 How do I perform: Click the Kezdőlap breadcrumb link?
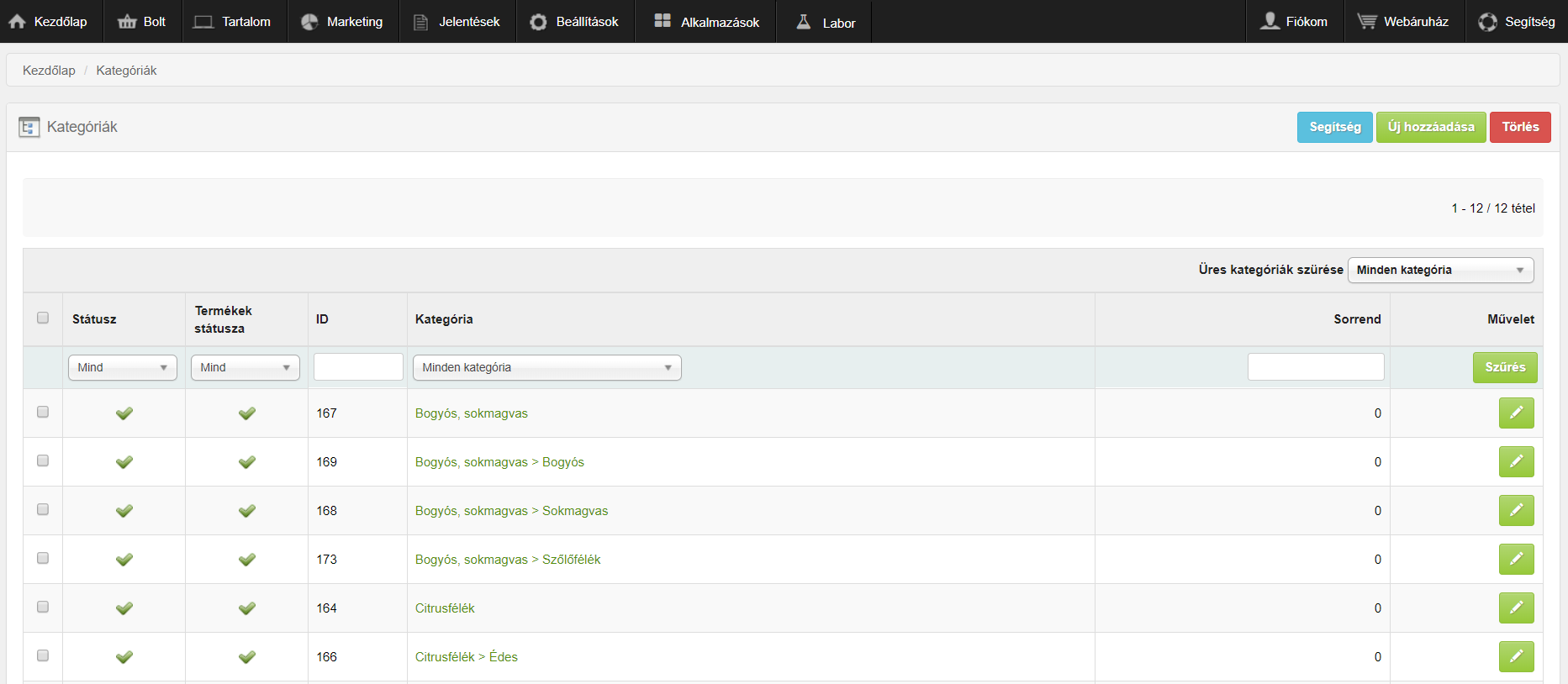pyautogui.click(x=49, y=71)
